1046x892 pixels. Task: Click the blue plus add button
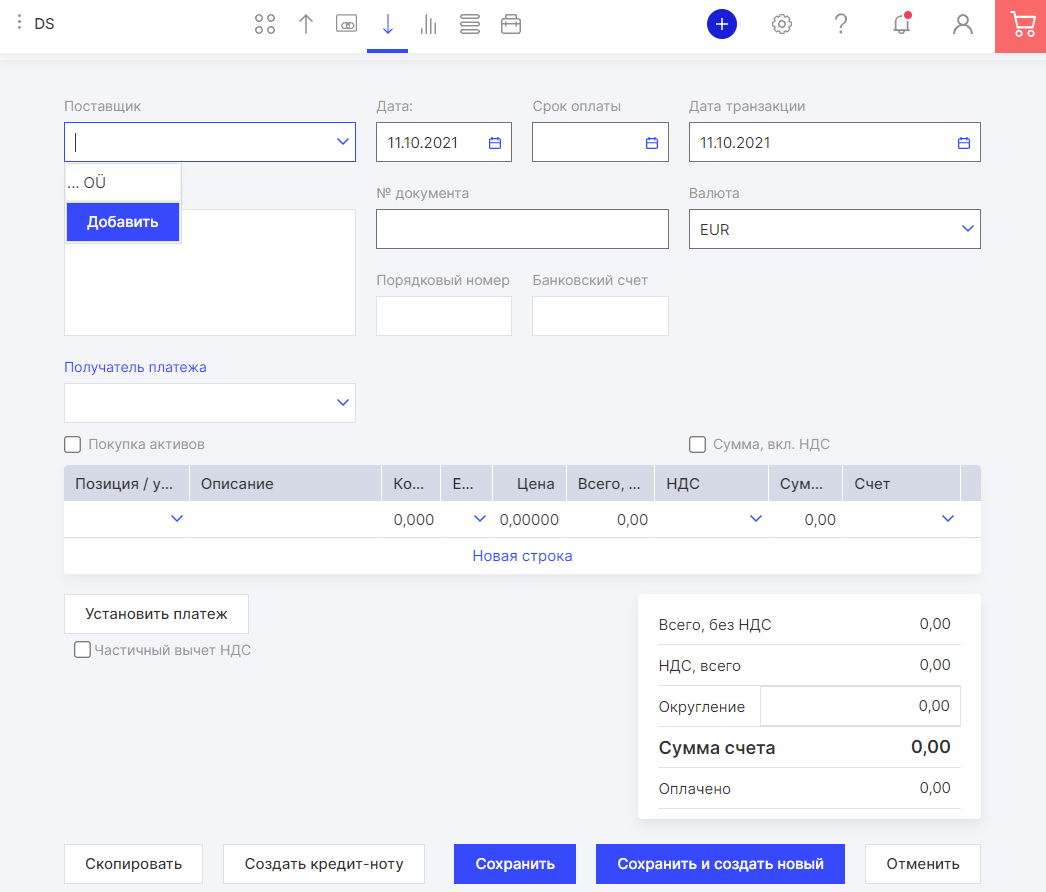coord(722,25)
